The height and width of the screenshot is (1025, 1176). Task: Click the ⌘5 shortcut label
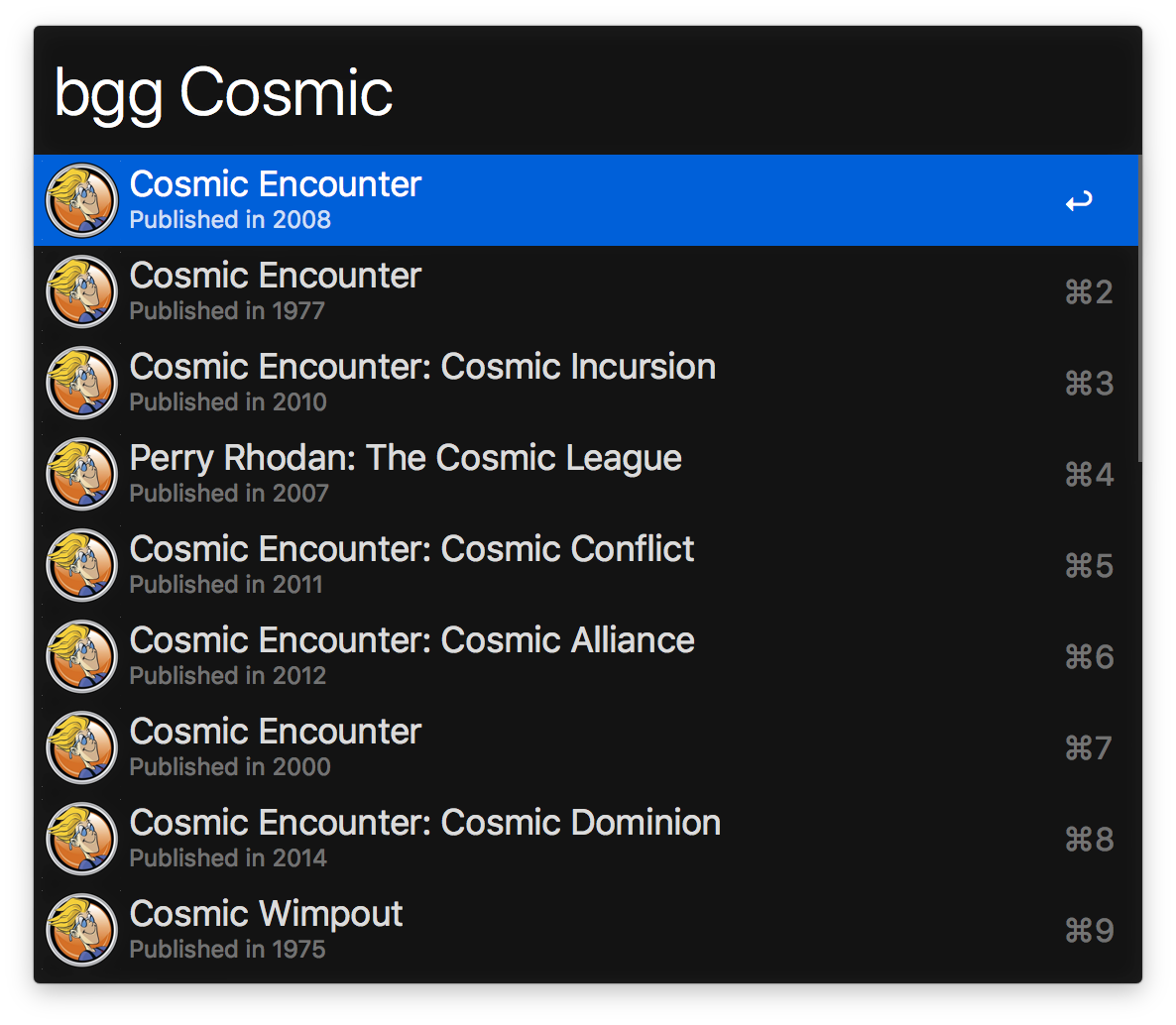[x=1089, y=566]
